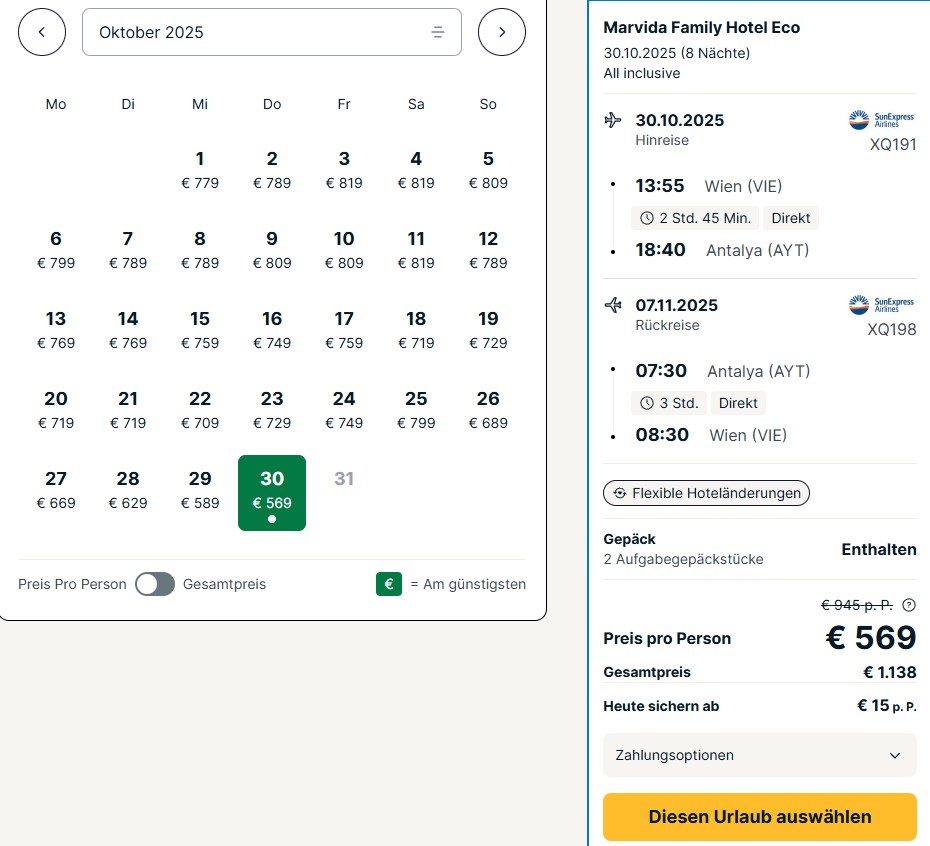Click the green euro cheapest legend icon

pyautogui.click(x=389, y=584)
